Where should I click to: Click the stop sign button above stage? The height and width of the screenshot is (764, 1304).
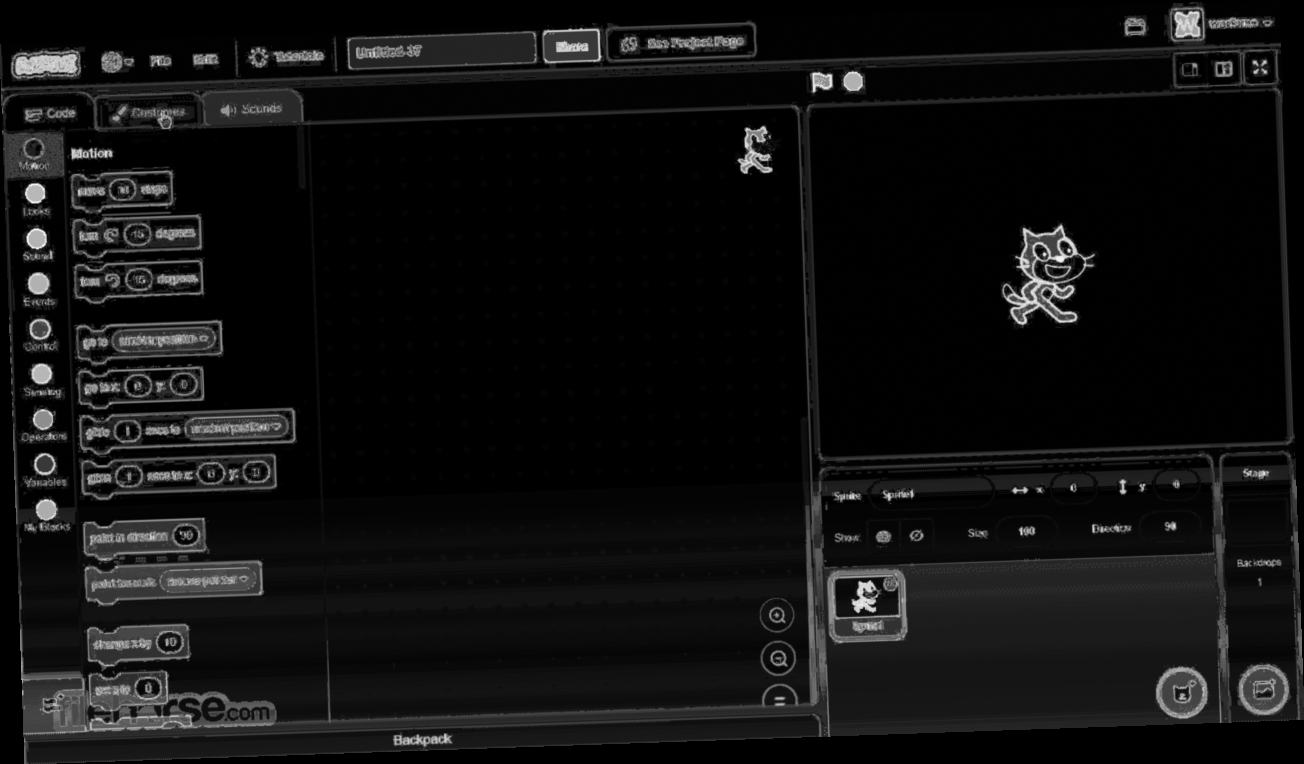click(x=853, y=81)
